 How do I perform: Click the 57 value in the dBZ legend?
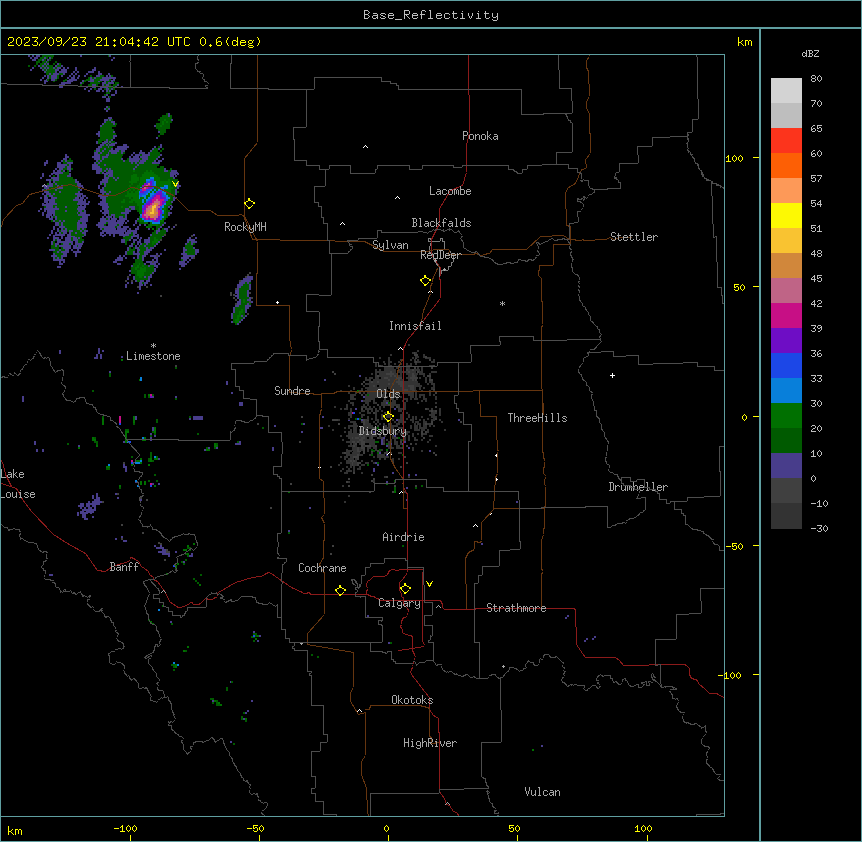coord(816,178)
